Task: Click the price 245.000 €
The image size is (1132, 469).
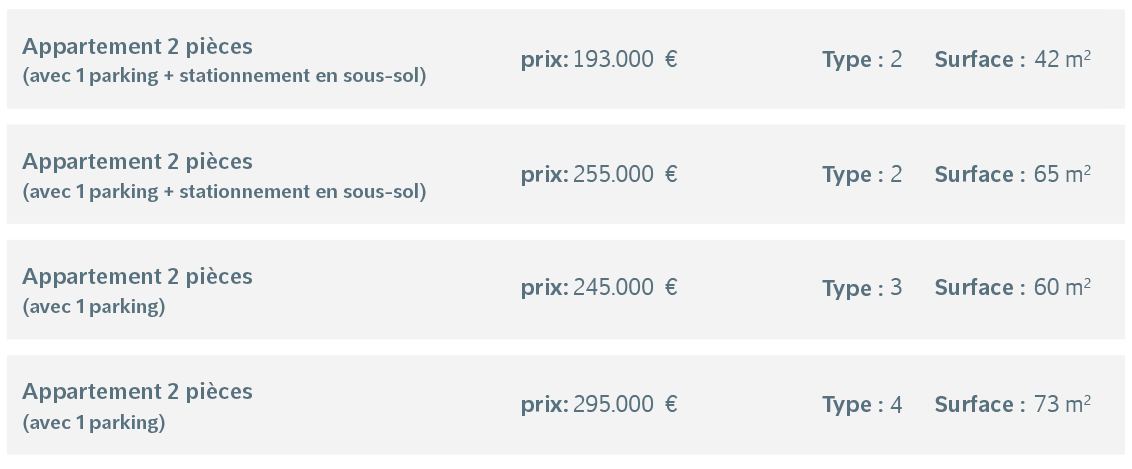Action: [625, 288]
